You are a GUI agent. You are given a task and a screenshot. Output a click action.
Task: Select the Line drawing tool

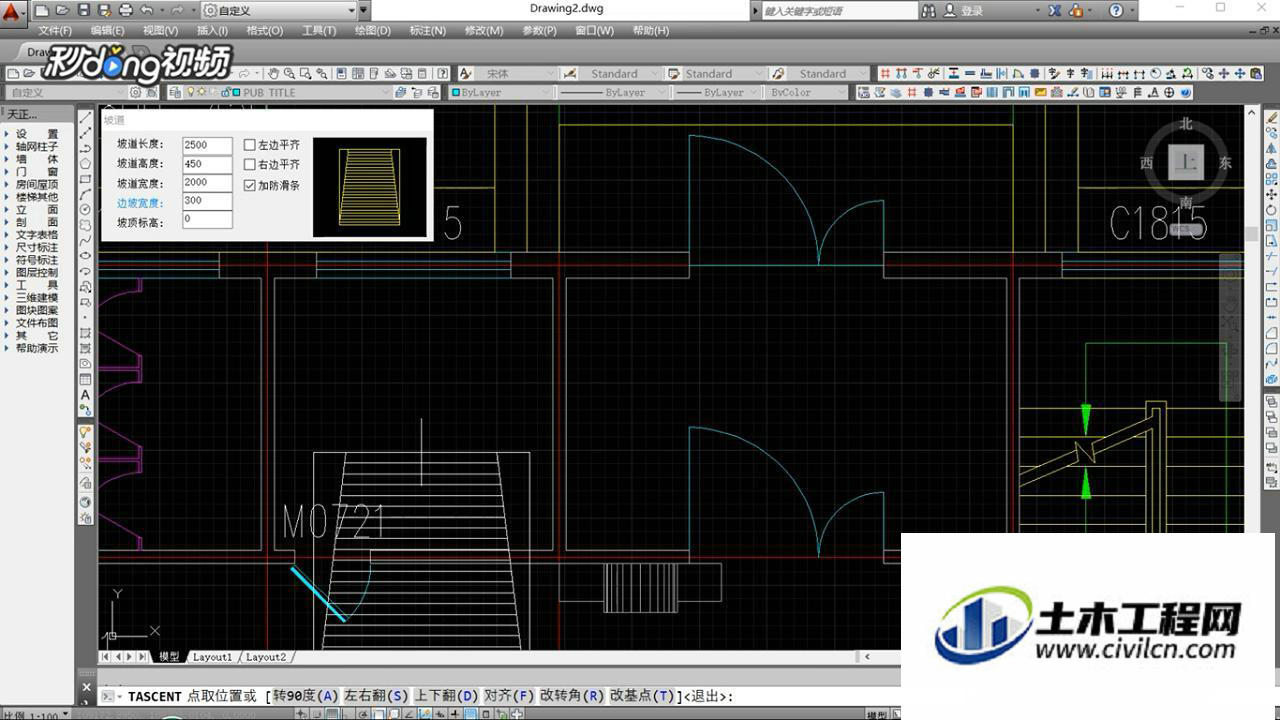(86, 117)
